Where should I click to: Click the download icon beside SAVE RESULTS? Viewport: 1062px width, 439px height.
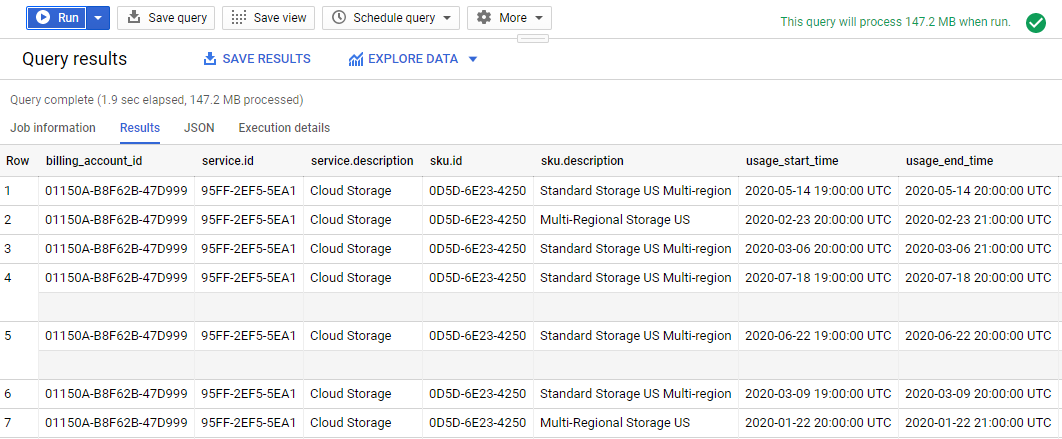[x=209, y=59]
